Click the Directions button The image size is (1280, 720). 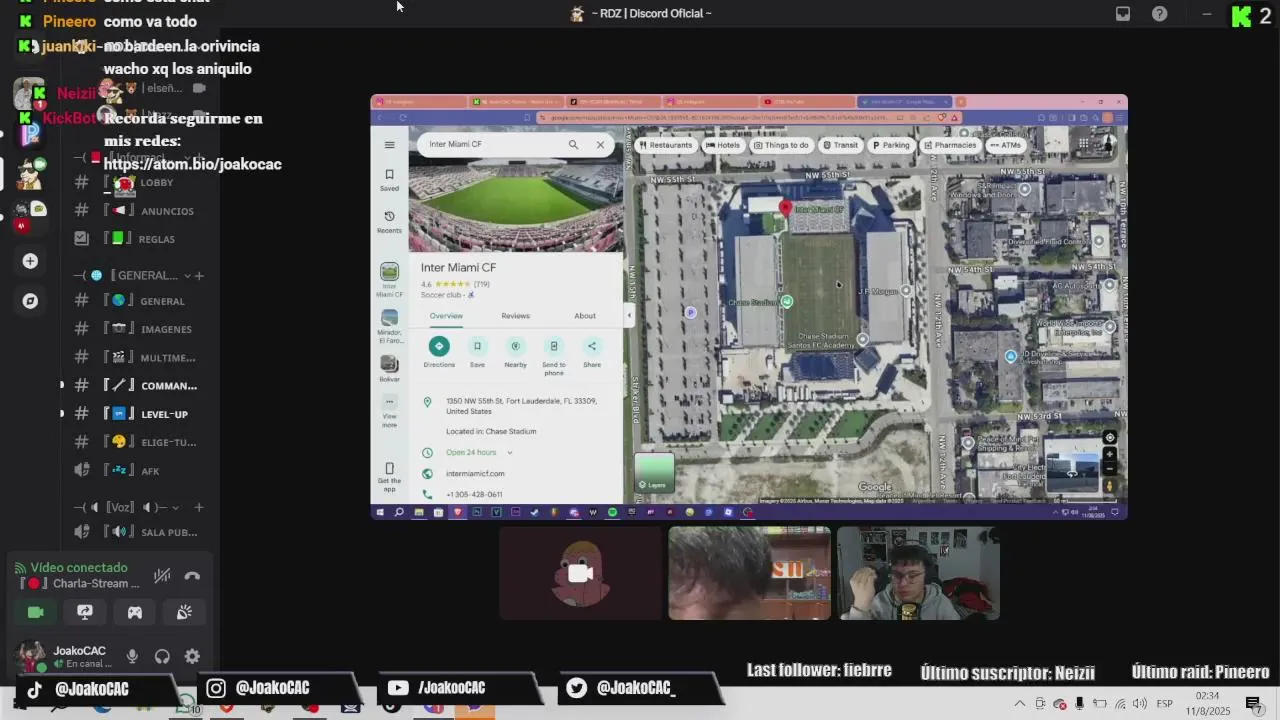(x=439, y=352)
